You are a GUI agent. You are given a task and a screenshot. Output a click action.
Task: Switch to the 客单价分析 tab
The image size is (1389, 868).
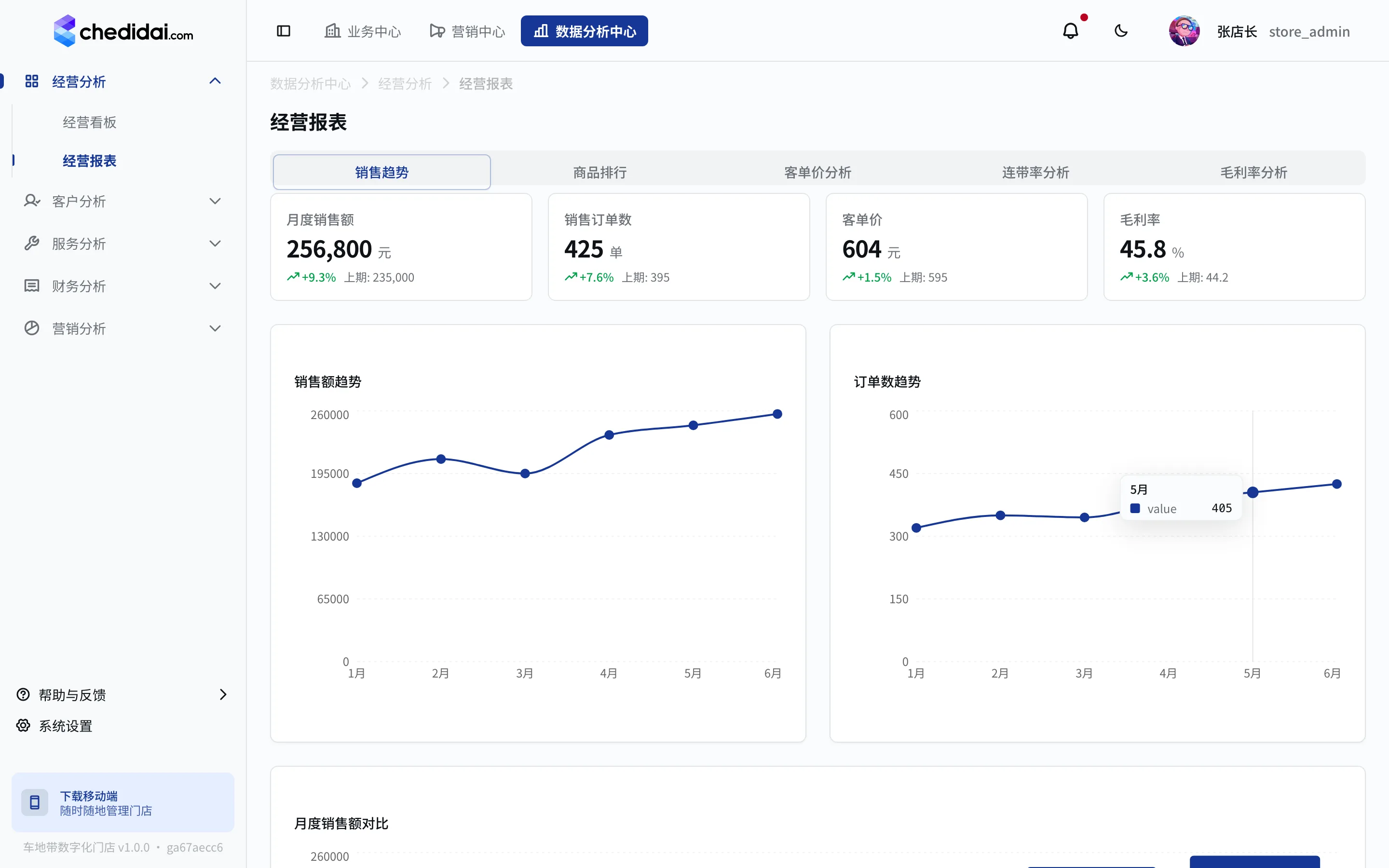817,172
